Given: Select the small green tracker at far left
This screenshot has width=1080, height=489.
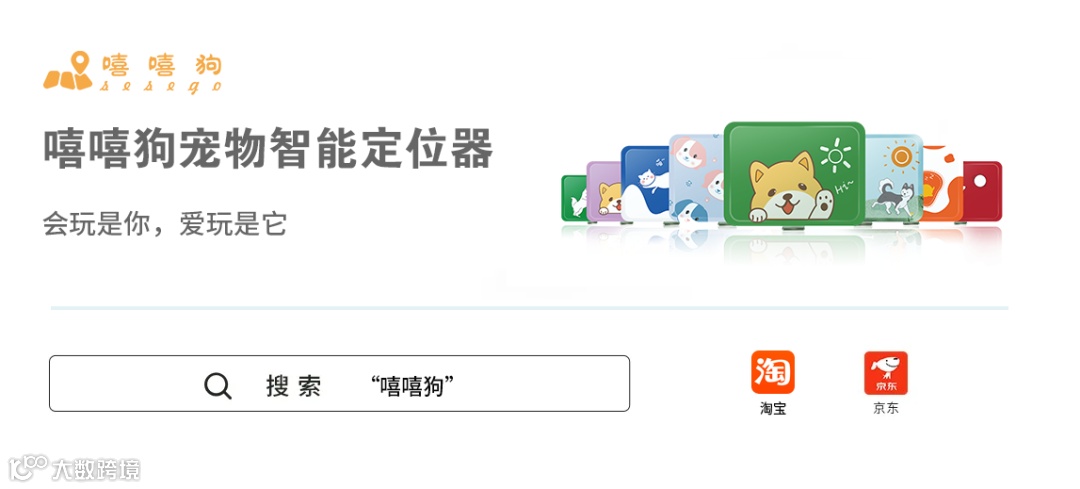Looking at the screenshot, I should pos(574,198).
